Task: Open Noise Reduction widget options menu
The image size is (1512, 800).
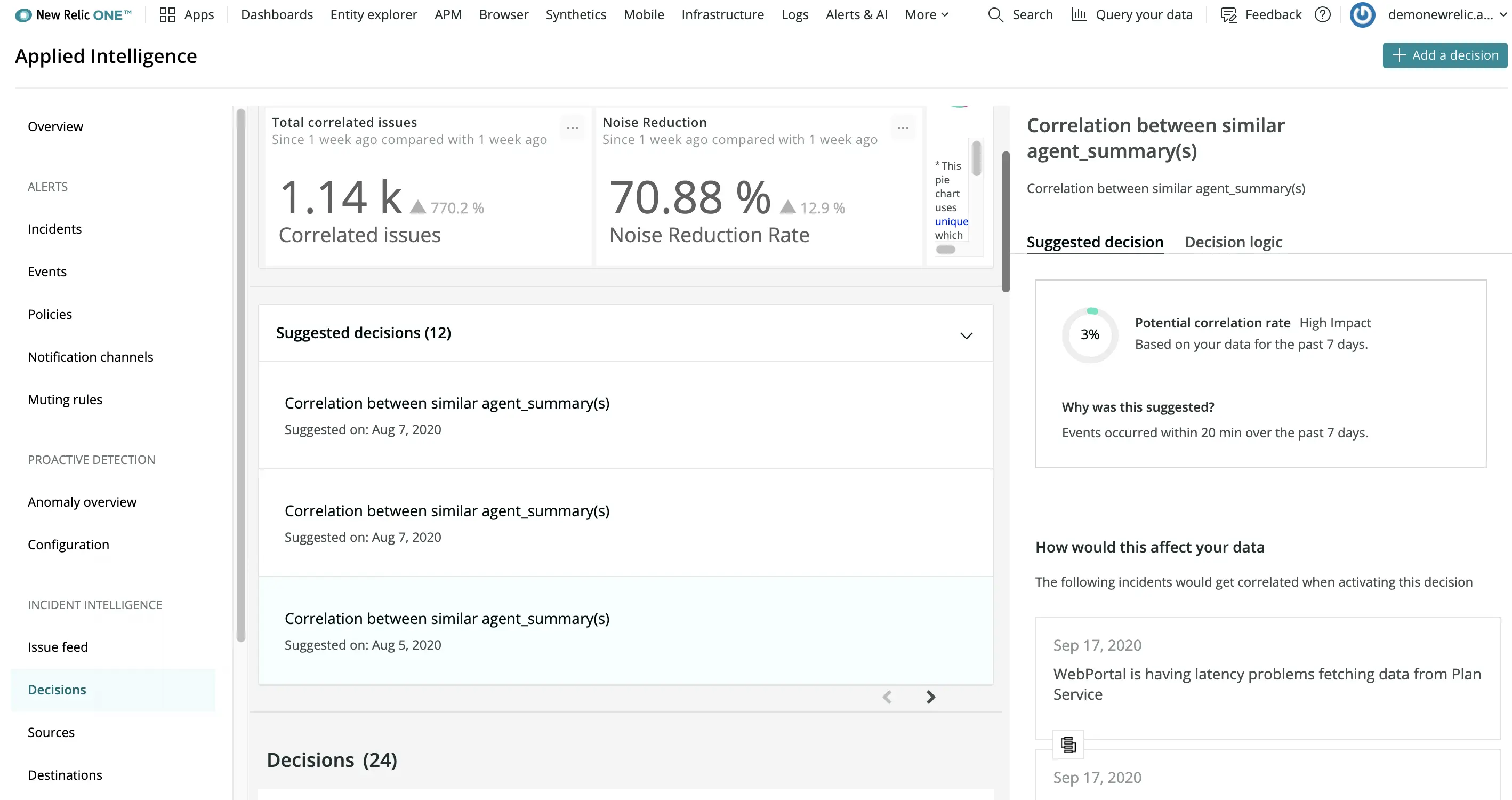Action: pos(903,127)
